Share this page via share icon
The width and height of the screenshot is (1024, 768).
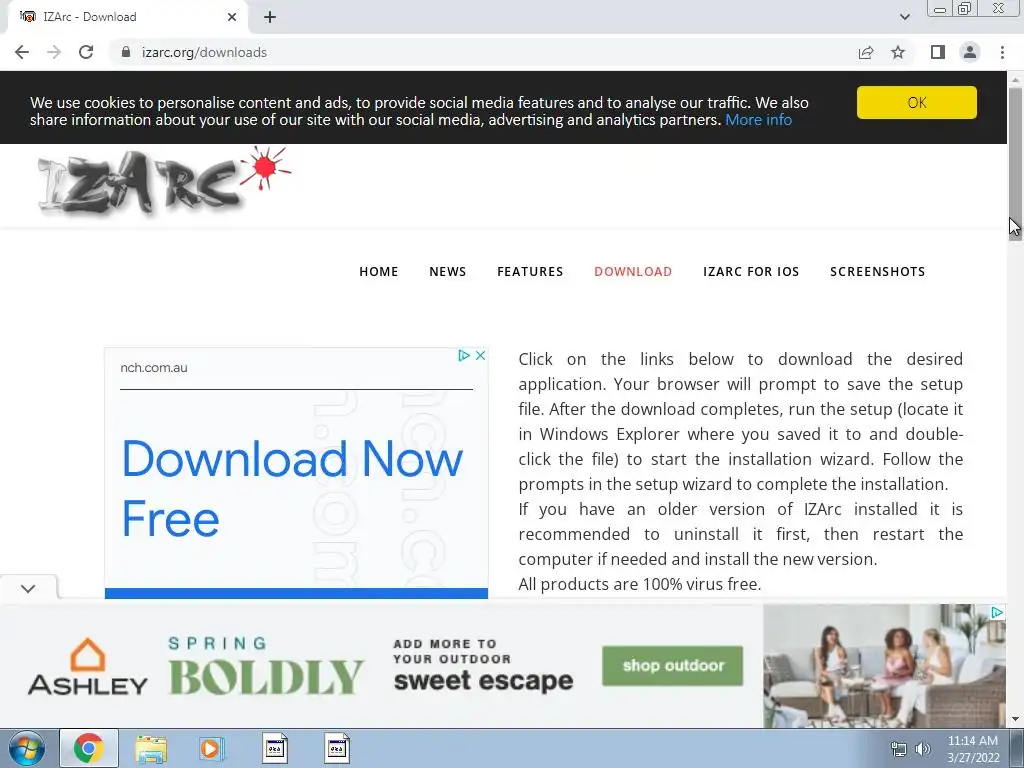click(866, 52)
